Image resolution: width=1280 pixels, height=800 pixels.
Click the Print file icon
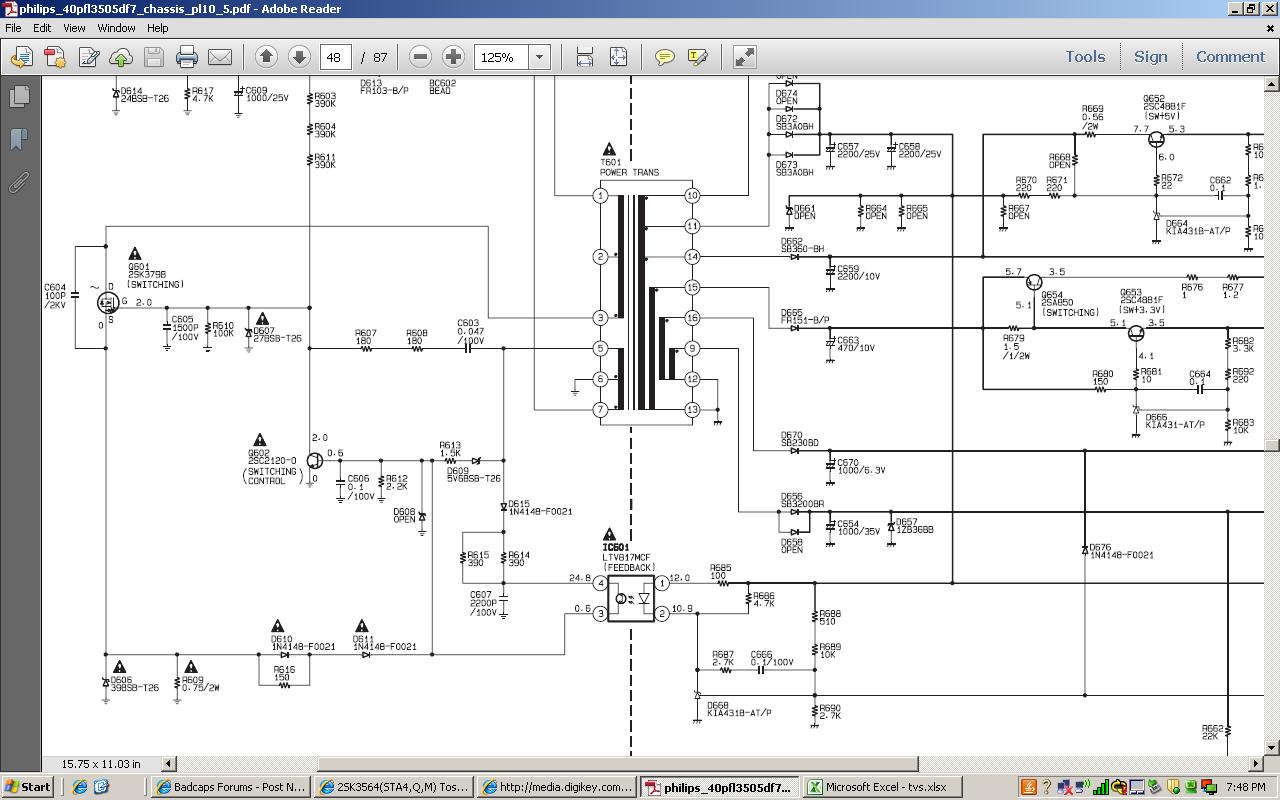click(187, 57)
